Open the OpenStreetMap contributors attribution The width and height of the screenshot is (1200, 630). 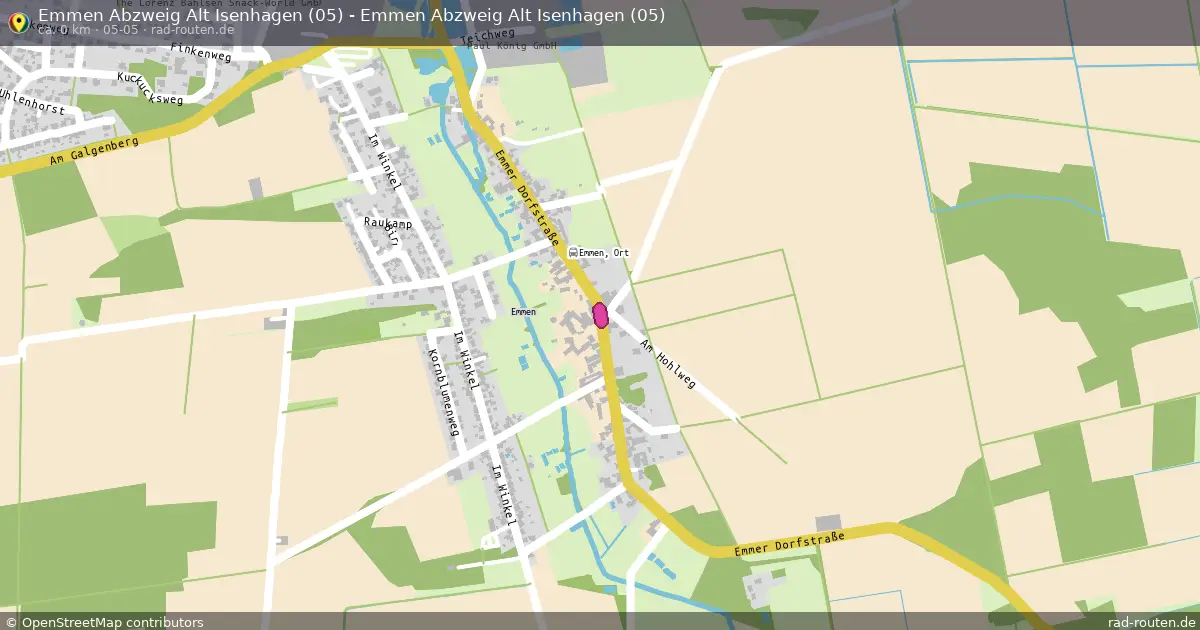click(x=104, y=622)
